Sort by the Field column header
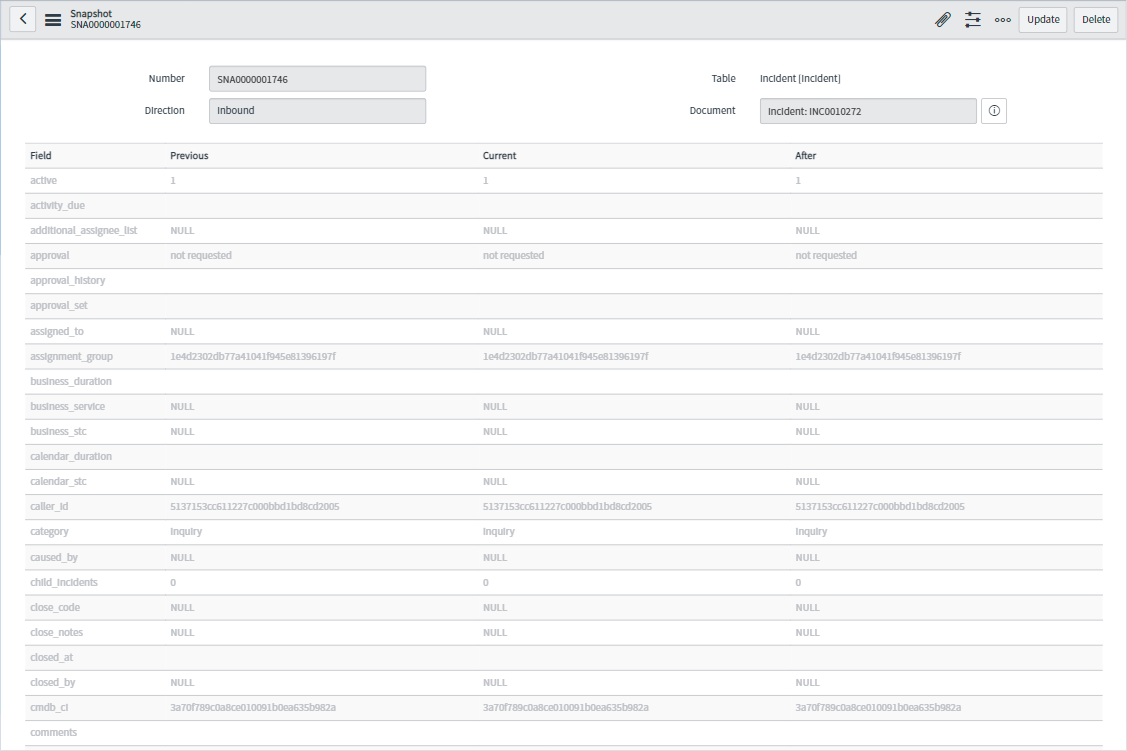1127x751 pixels. pyautogui.click(x=40, y=155)
